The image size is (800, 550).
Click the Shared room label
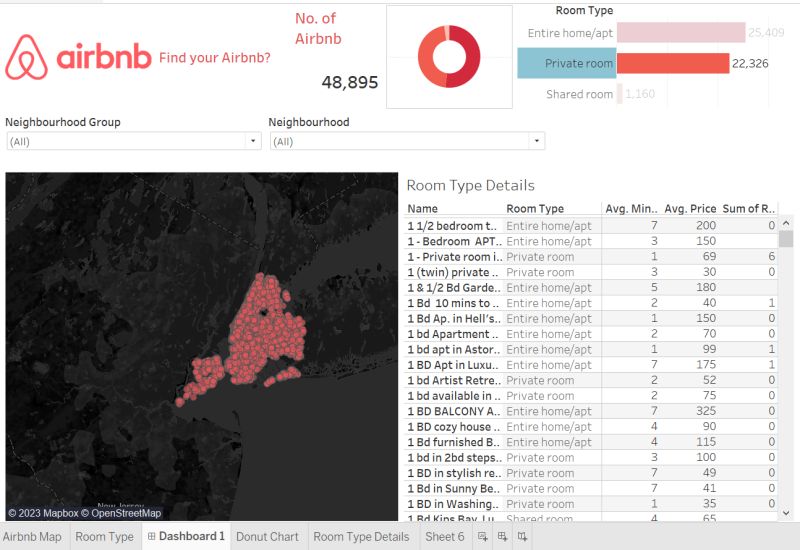pyautogui.click(x=579, y=94)
